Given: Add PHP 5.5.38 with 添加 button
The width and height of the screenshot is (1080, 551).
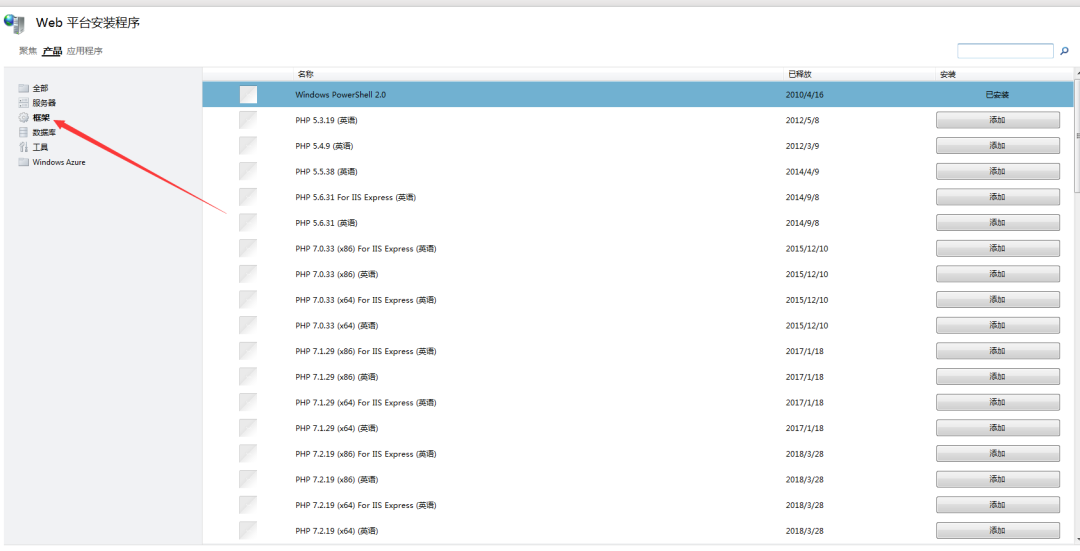Looking at the screenshot, I should tap(997, 171).
